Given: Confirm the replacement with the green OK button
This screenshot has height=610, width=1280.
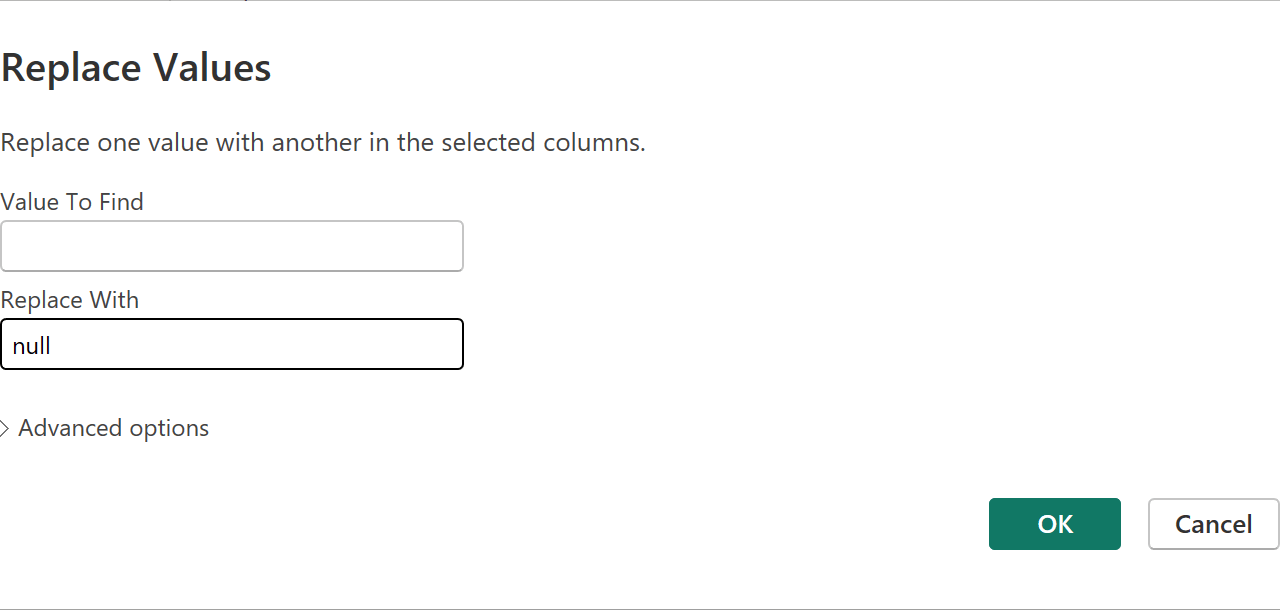Looking at the screenshot, I should 1054,524.
